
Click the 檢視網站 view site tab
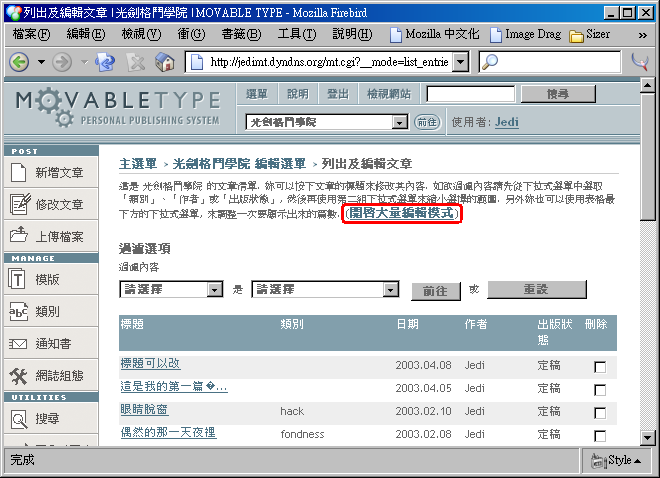[x=389, y=94]
